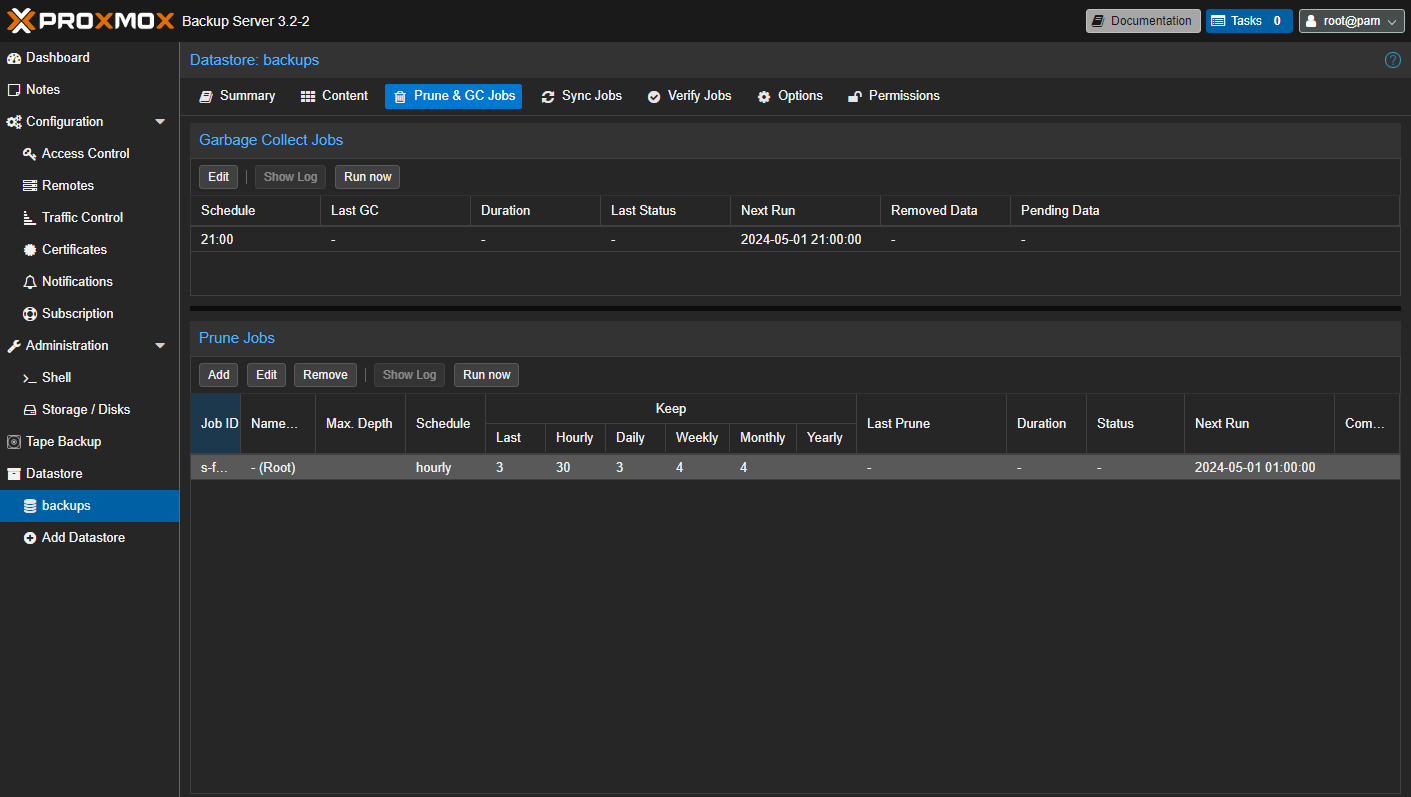The width and height of the screenshot is (1411, 797).
Task: Click the '- (Root)' namespace cell
Action: (278, 468)
